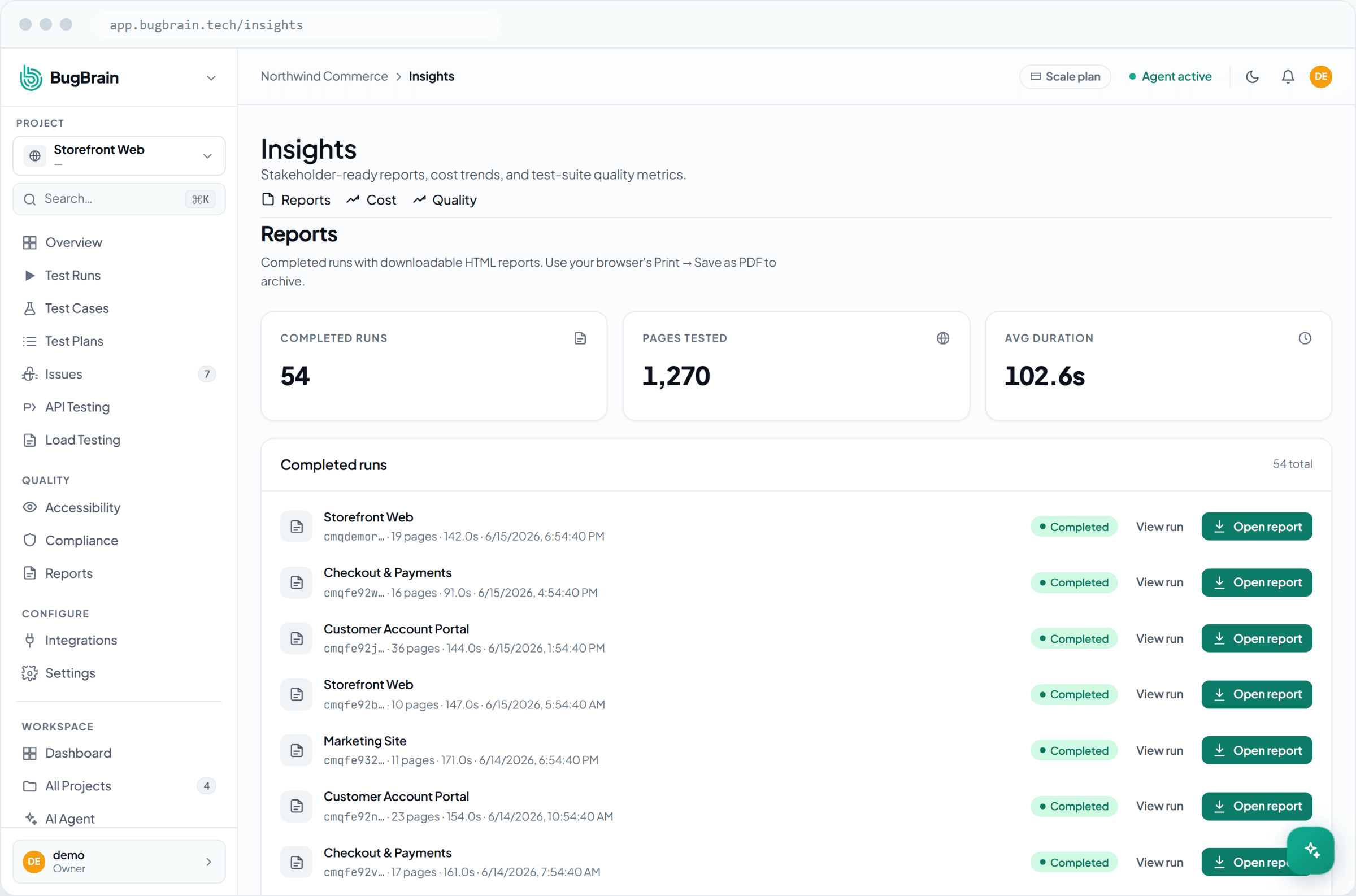The height and width of the screenshot is (896, 1356).
Task: Click the Issues count badge 7
Action: (x=207, y=375)
